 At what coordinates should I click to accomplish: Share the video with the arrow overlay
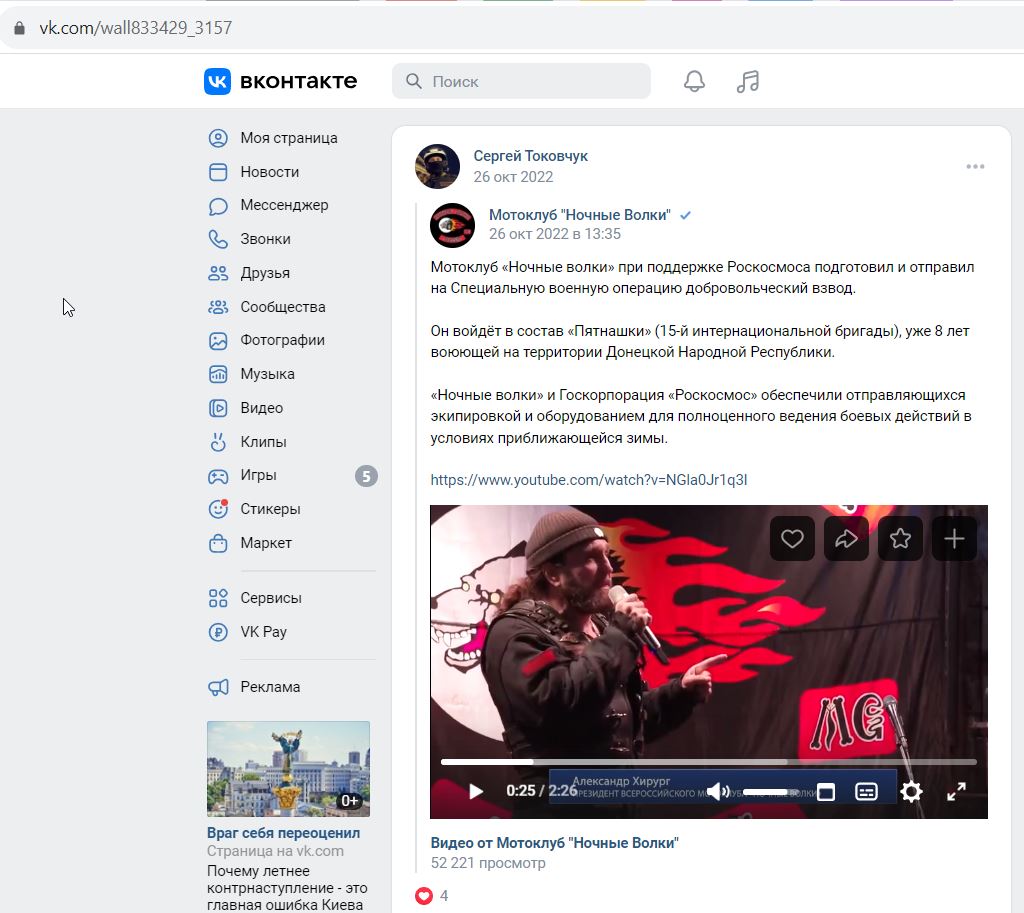pyautogui.click(x=846, y=539)
